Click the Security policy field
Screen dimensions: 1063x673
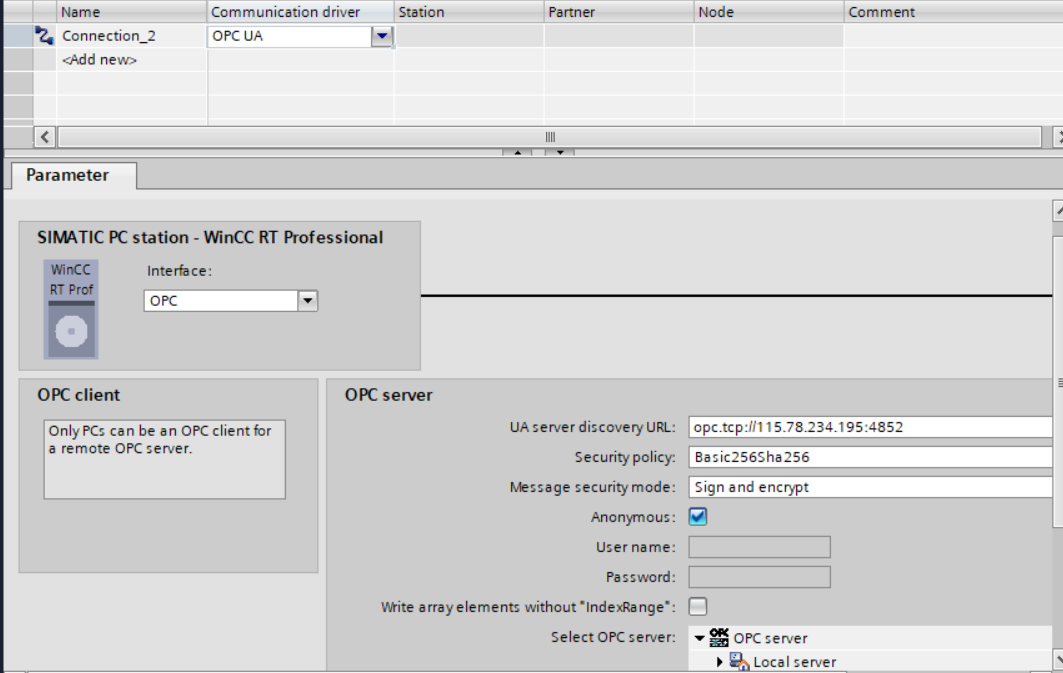coord(870,457)
